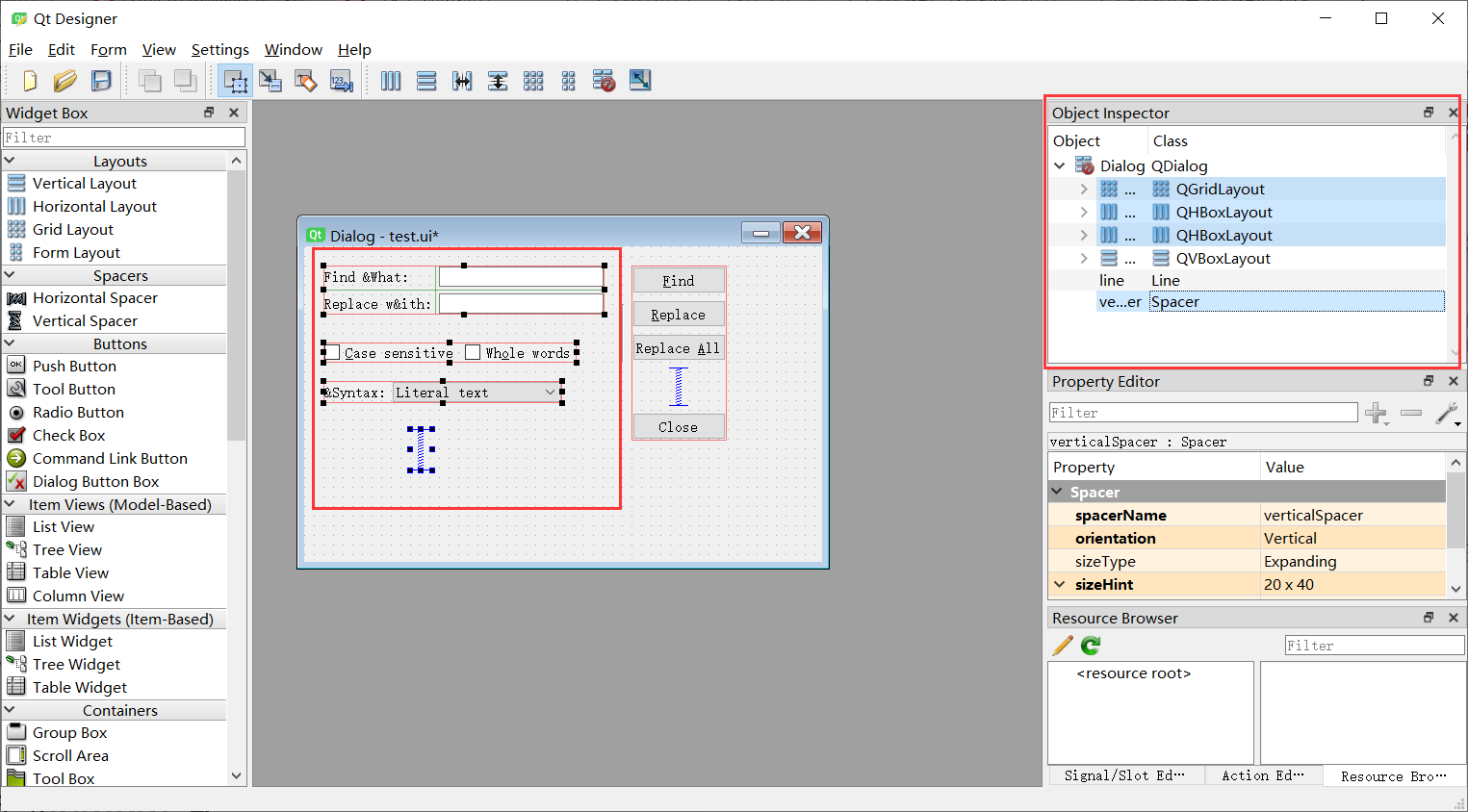Apply Lay Out Horizontally in Splitter
The width and height of the screenshot is (1468, 812).
point(462,81)
